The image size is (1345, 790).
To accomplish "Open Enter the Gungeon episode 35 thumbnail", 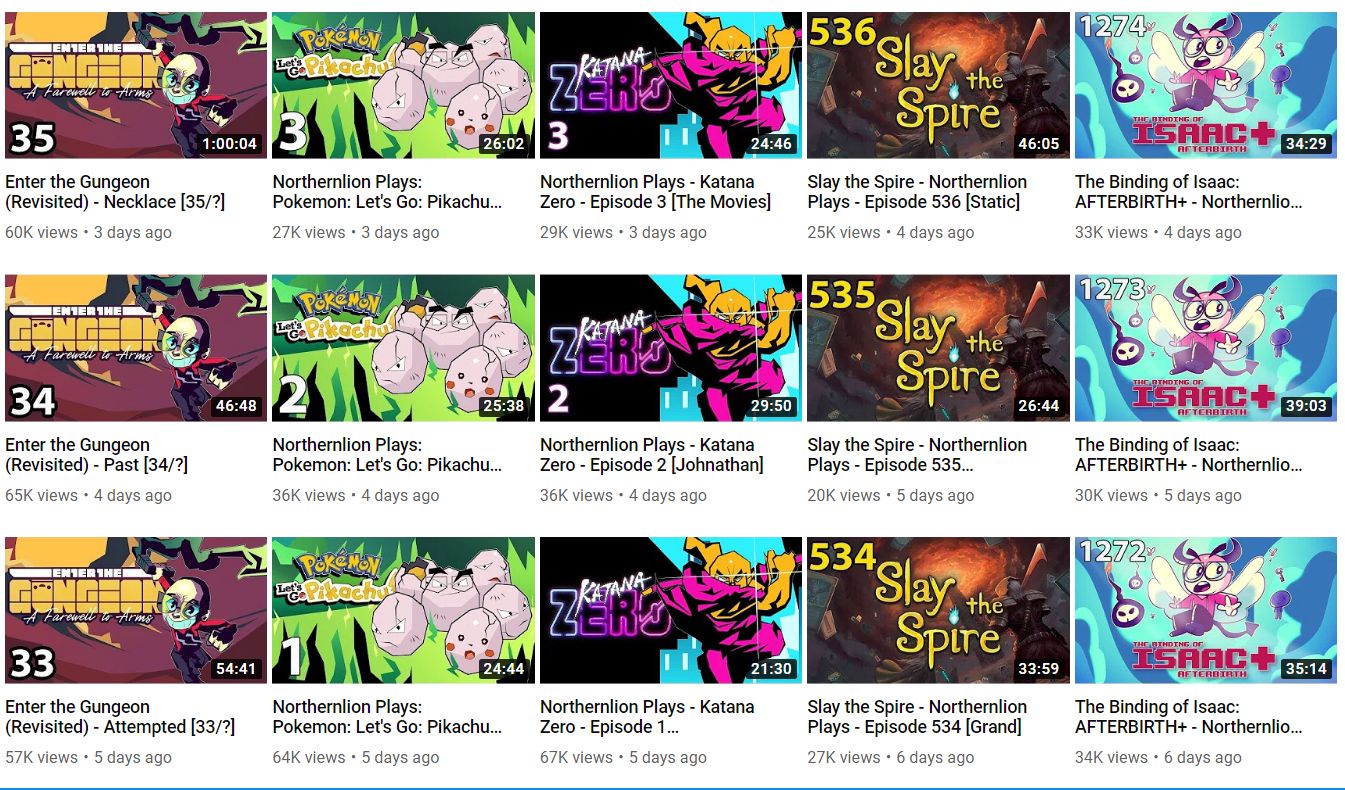I will point(136,85).
